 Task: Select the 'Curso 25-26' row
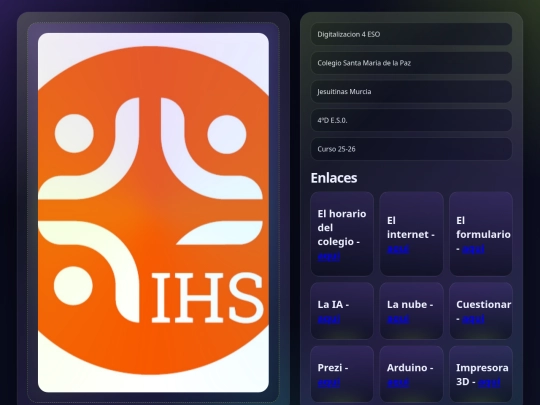[411, 149]
